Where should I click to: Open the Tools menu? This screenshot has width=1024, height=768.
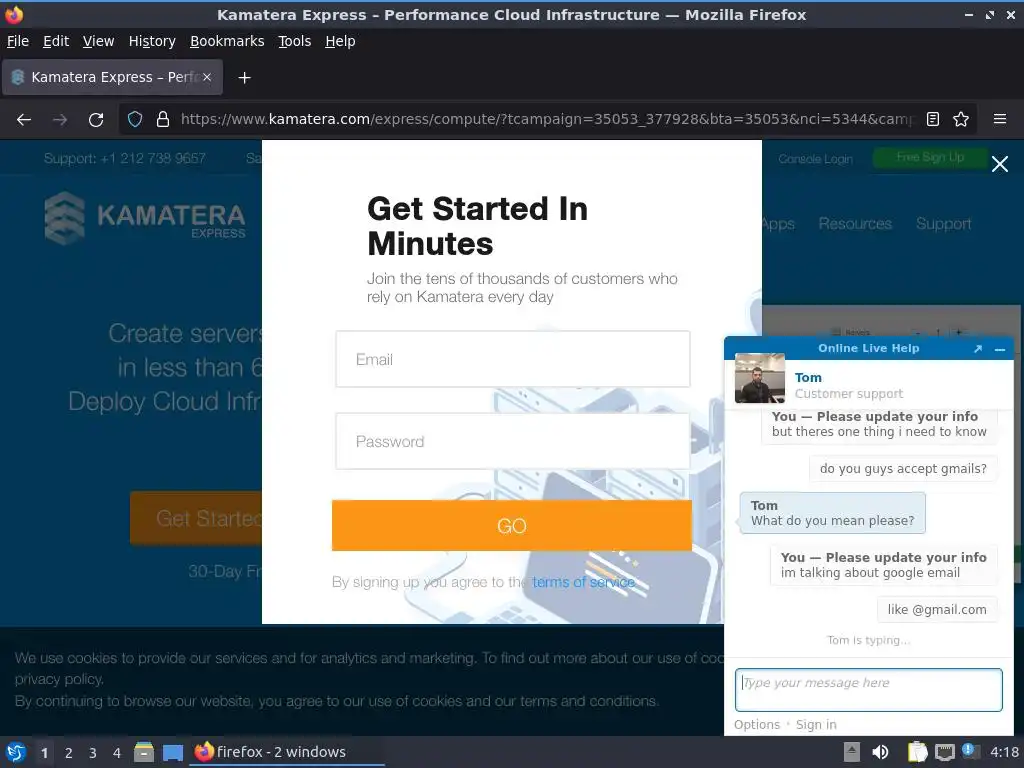(x=295, y=41)
